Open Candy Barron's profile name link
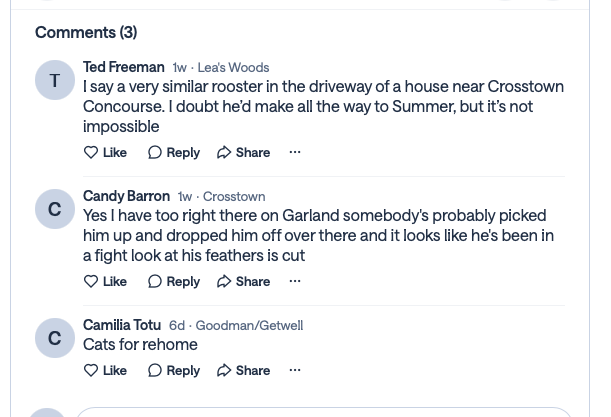The image size is (611, 417). 126,196
